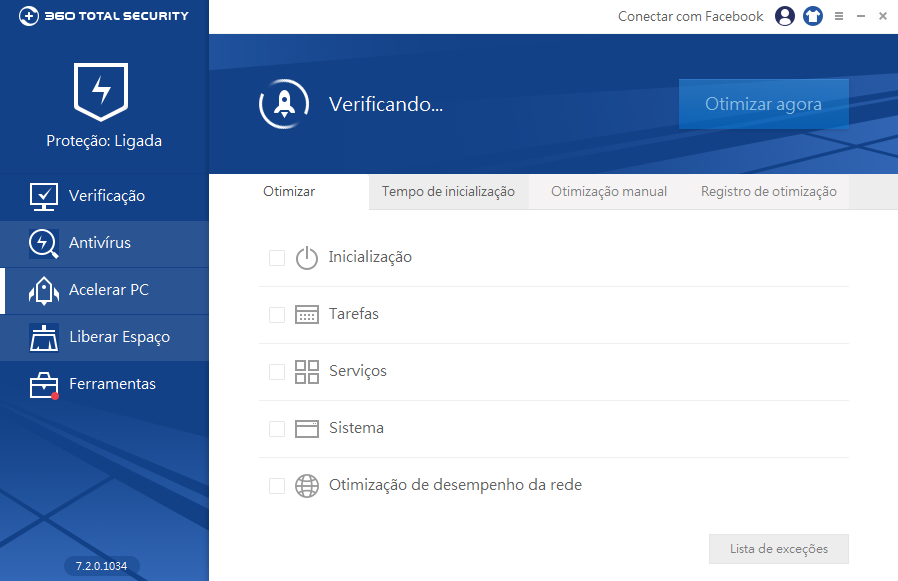Click the user account avatar icon
Viewport: 898px width, 581px height.
click(785, 16)
